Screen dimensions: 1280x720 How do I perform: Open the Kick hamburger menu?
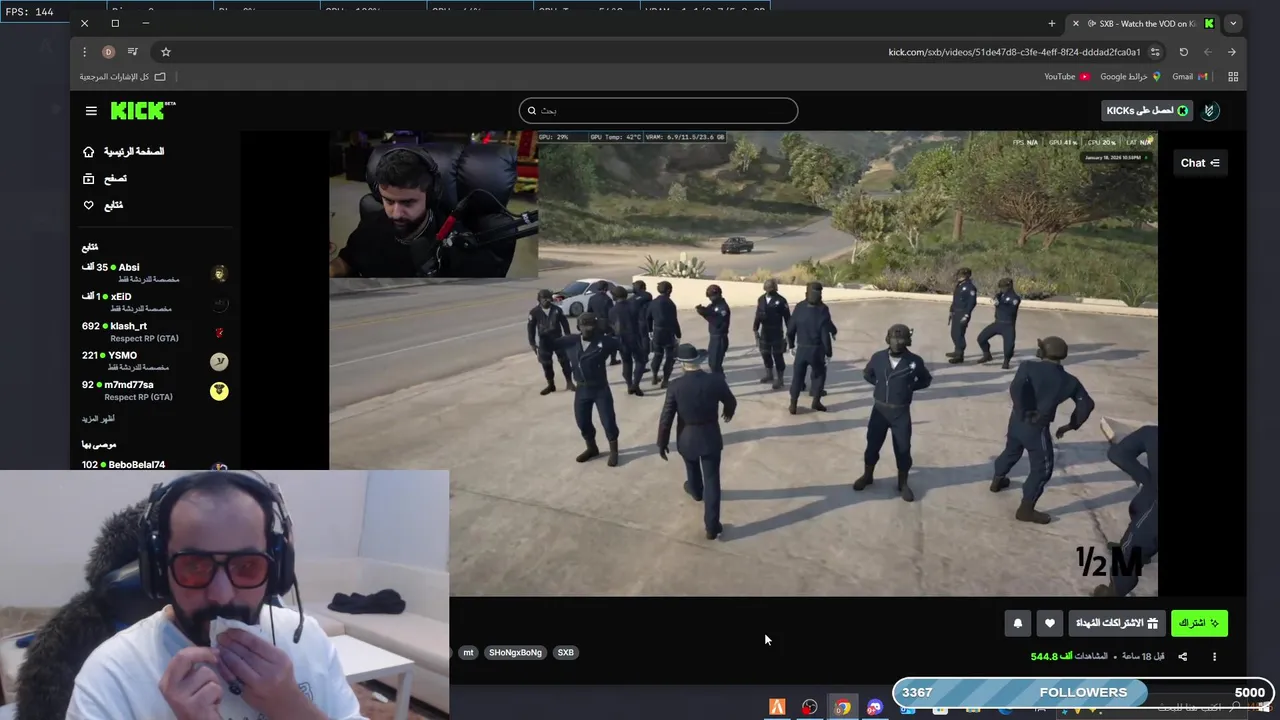91,111
